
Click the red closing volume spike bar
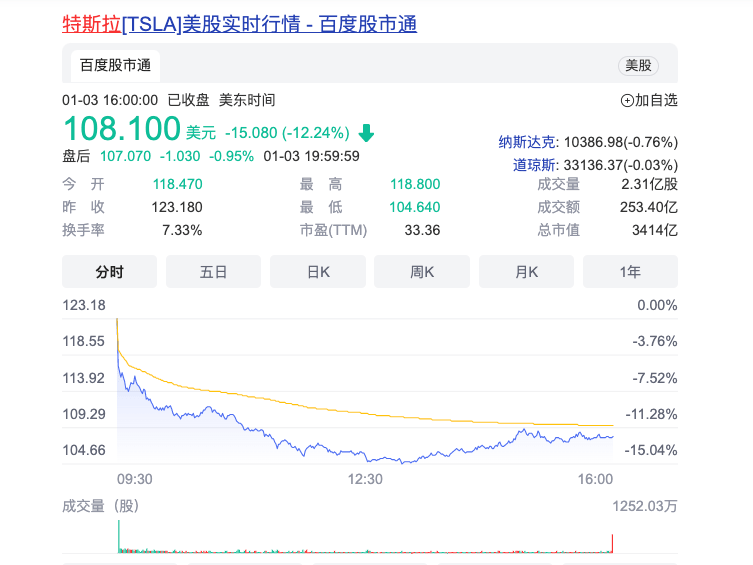pos(612,543)
